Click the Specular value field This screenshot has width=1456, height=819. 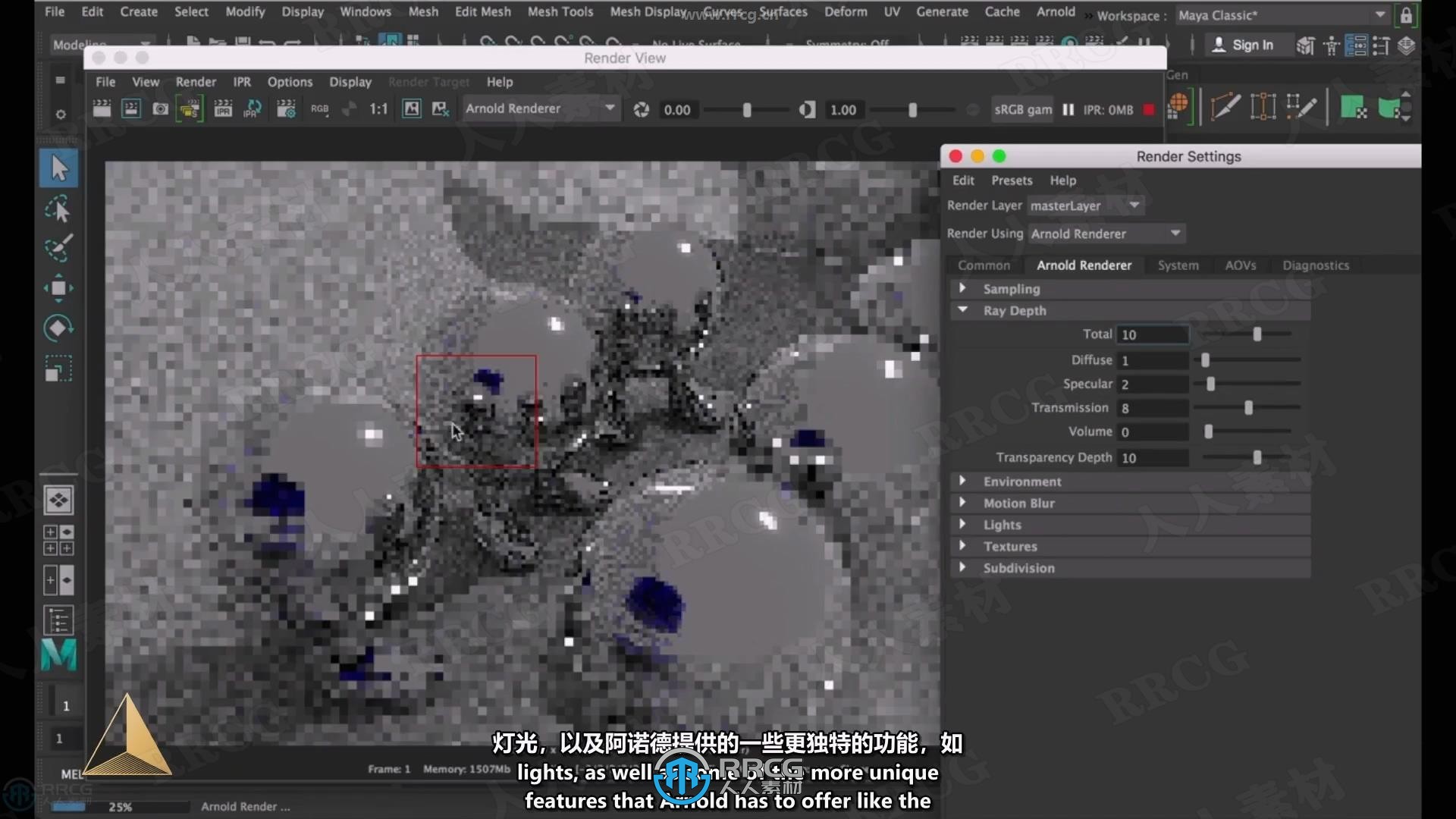point(1153,384)
